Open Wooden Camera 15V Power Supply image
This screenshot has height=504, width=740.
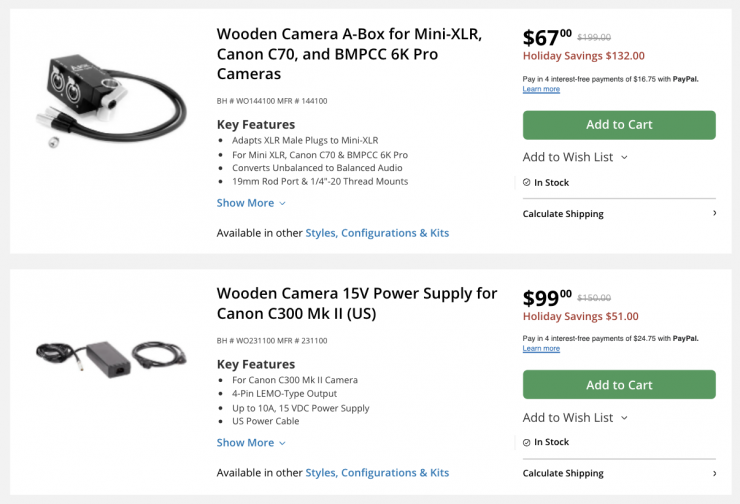(x=110, y=354)
